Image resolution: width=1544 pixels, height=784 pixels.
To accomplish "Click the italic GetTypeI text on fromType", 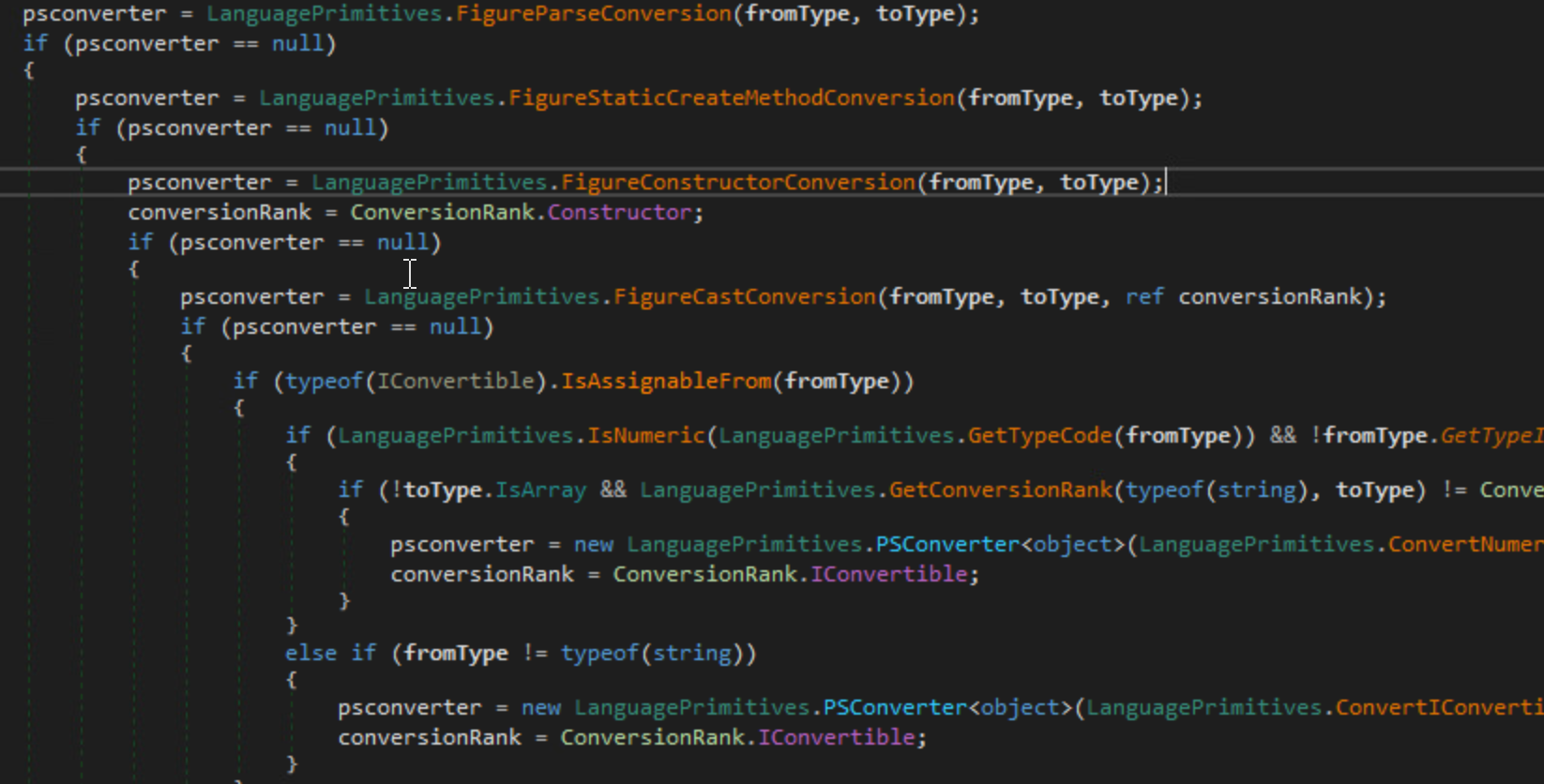I will [1491, 435].
